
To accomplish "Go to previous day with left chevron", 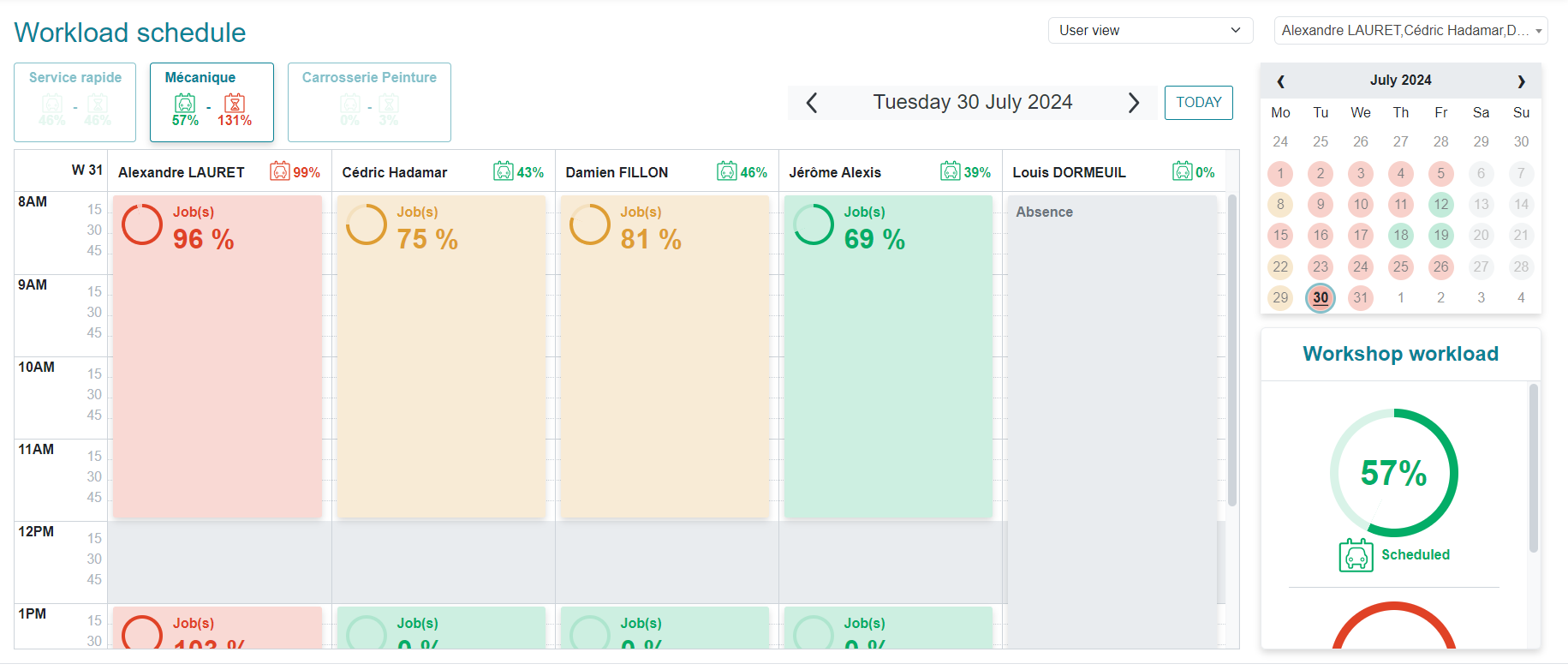I will pos(812,103).
